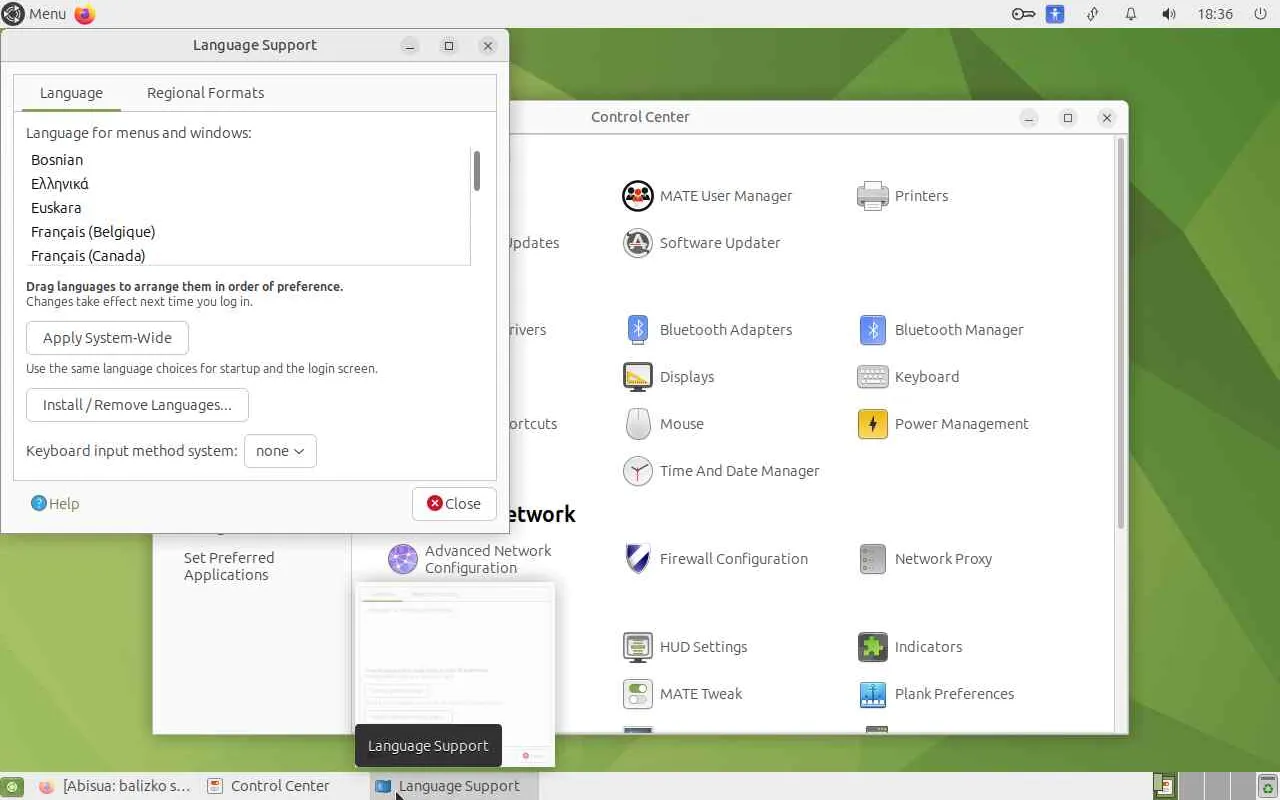The height and width of the screenshot is (800, 1280).
Task: Switch to the Firefox window in the taskbar
Action: tap(114, 786)
